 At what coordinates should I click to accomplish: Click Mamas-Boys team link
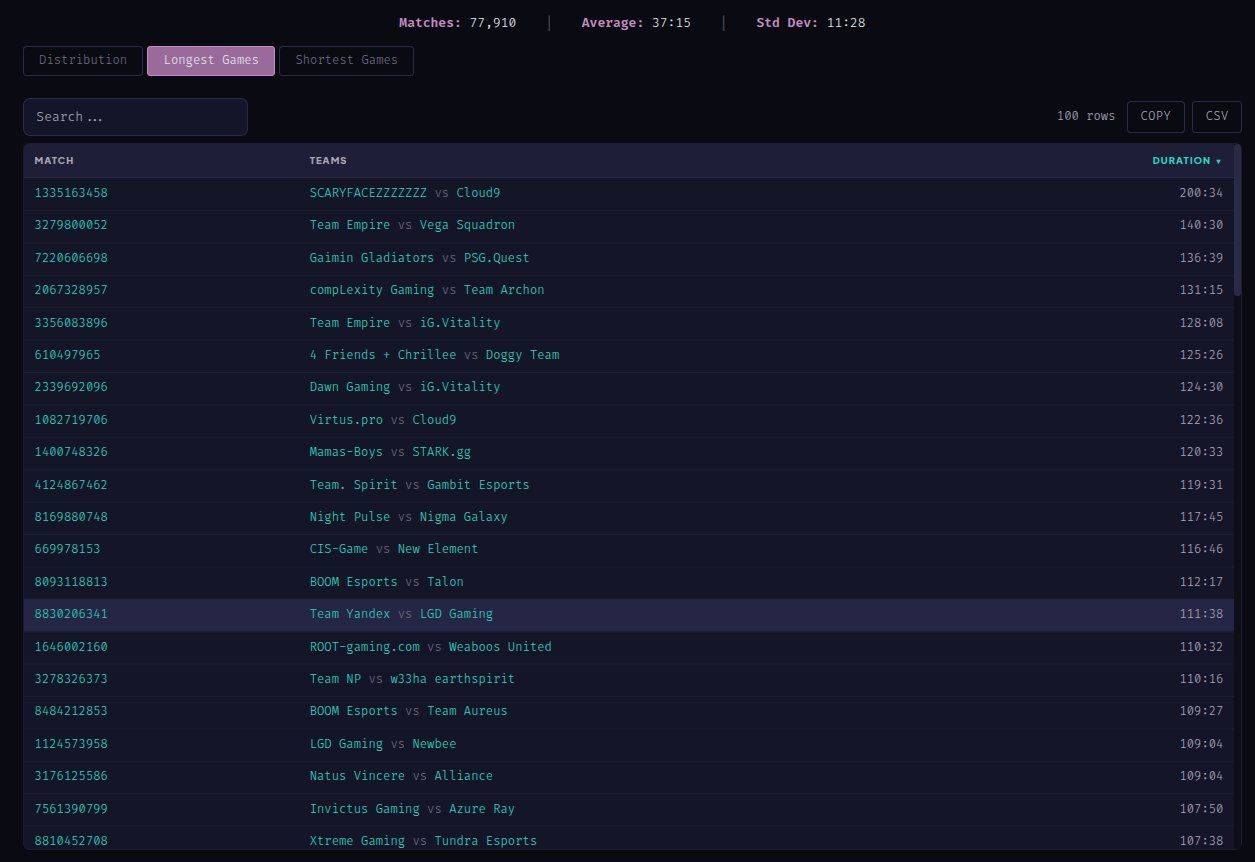point(346,452)
